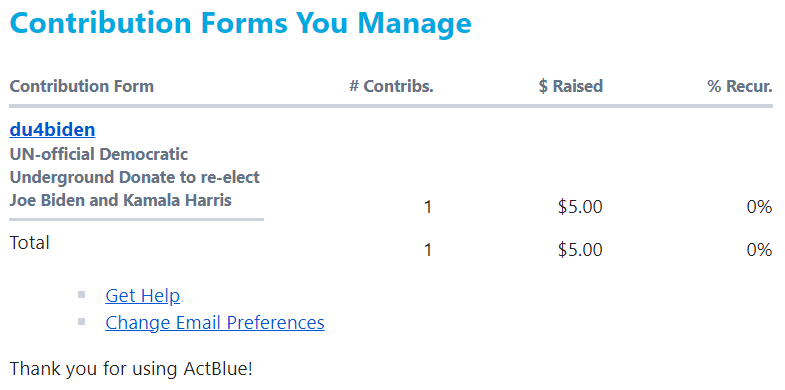Click the Total row contribution count

click(x=428, y=249)
